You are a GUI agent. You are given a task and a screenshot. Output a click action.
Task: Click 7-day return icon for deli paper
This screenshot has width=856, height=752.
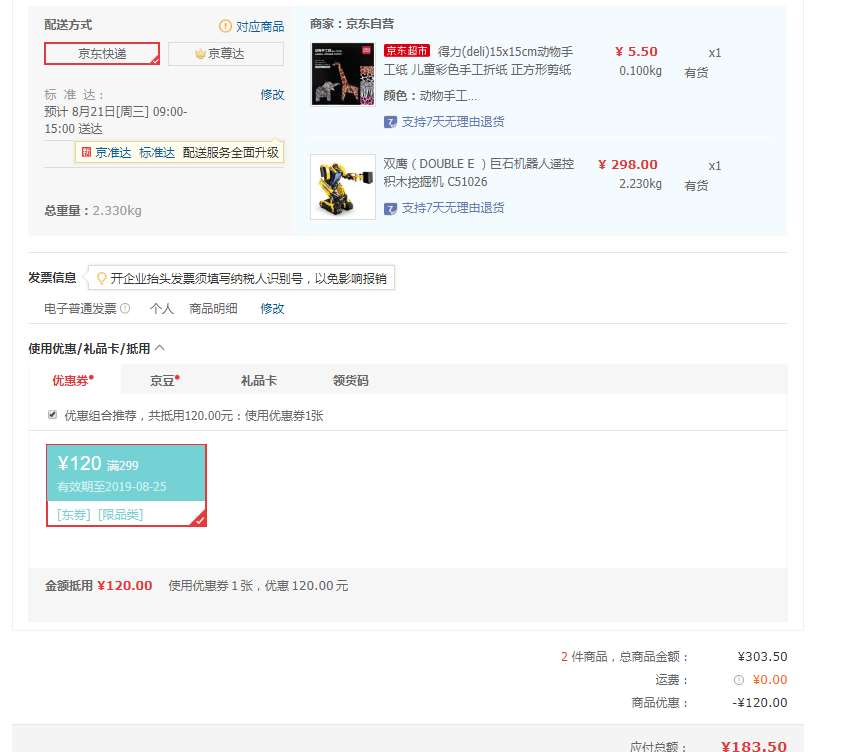pos(390,122)
